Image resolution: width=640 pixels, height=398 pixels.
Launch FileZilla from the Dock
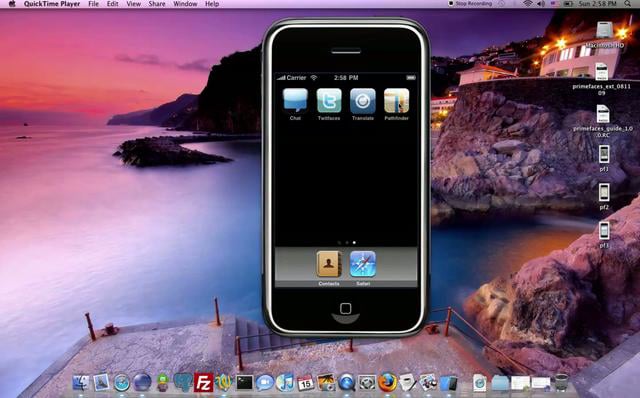(x=203, y=383)
